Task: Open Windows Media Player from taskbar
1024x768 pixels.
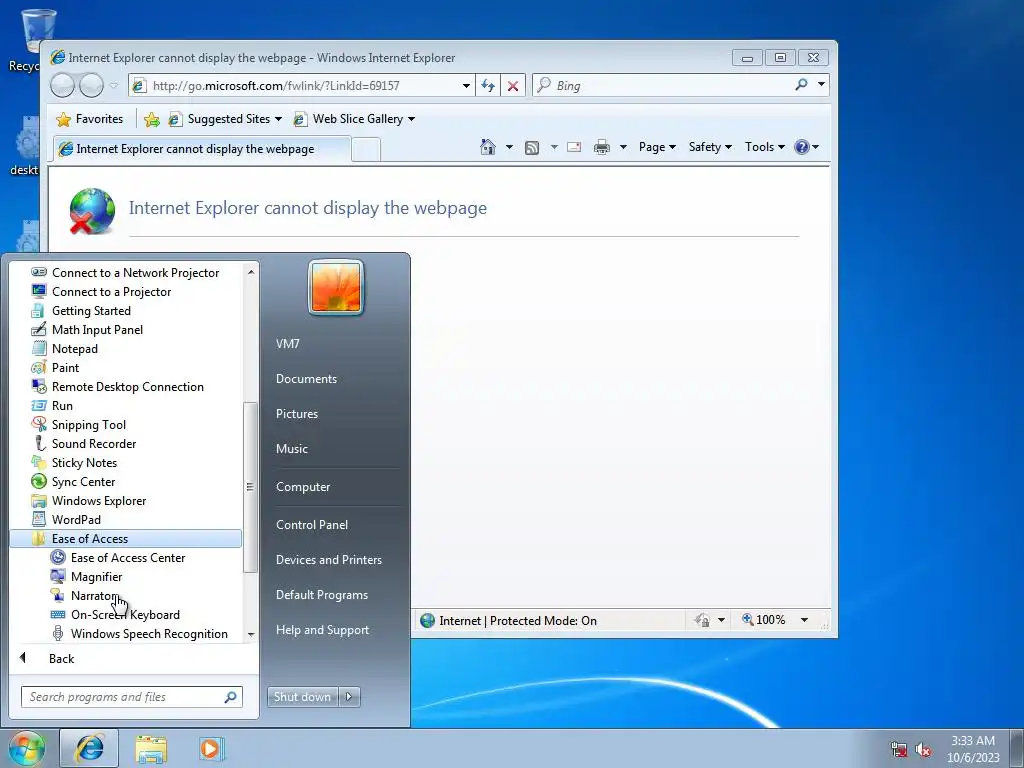Action: (210, 748)
